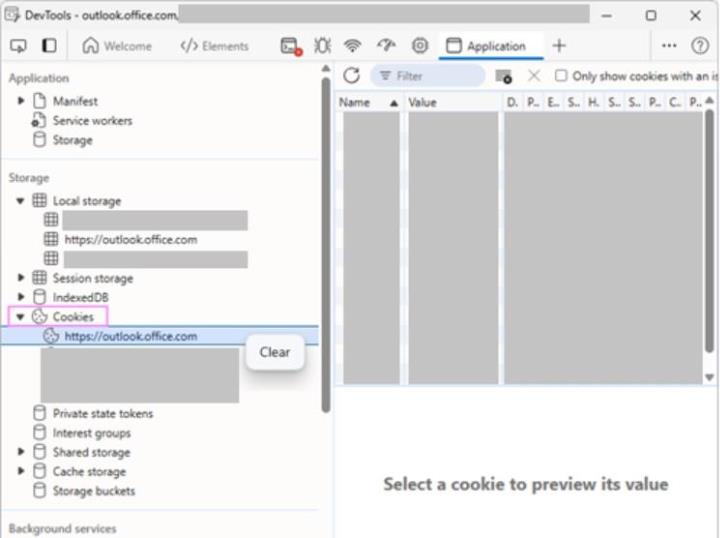Expand the Session storage node
720x538 pixels.
21,278
